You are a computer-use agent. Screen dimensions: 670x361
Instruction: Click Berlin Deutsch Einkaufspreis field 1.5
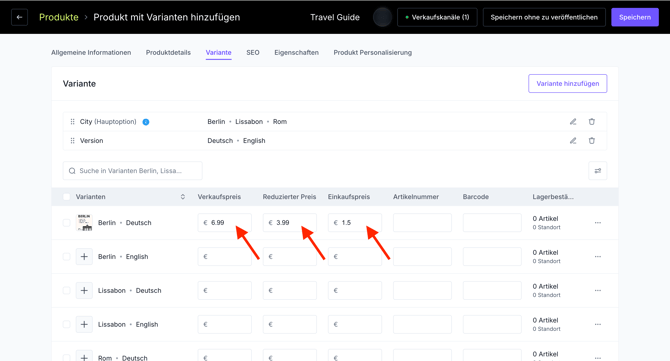click(x=355, y=223)
